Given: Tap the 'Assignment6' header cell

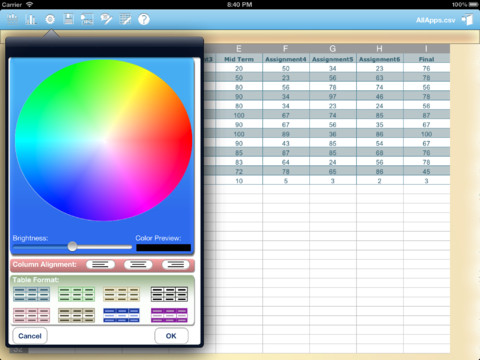Looking at the screenshot, I should (x=380, y=59).
